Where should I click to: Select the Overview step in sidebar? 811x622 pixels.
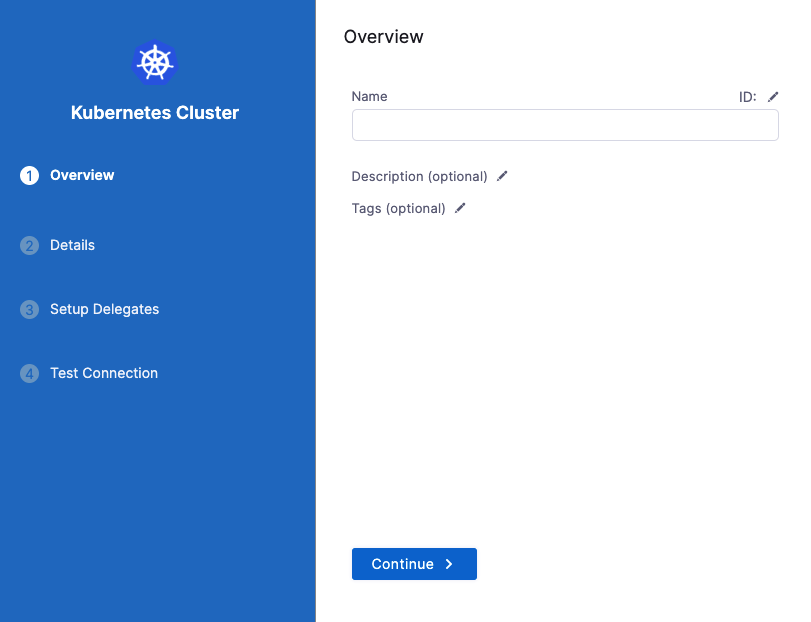pos(82,175)
